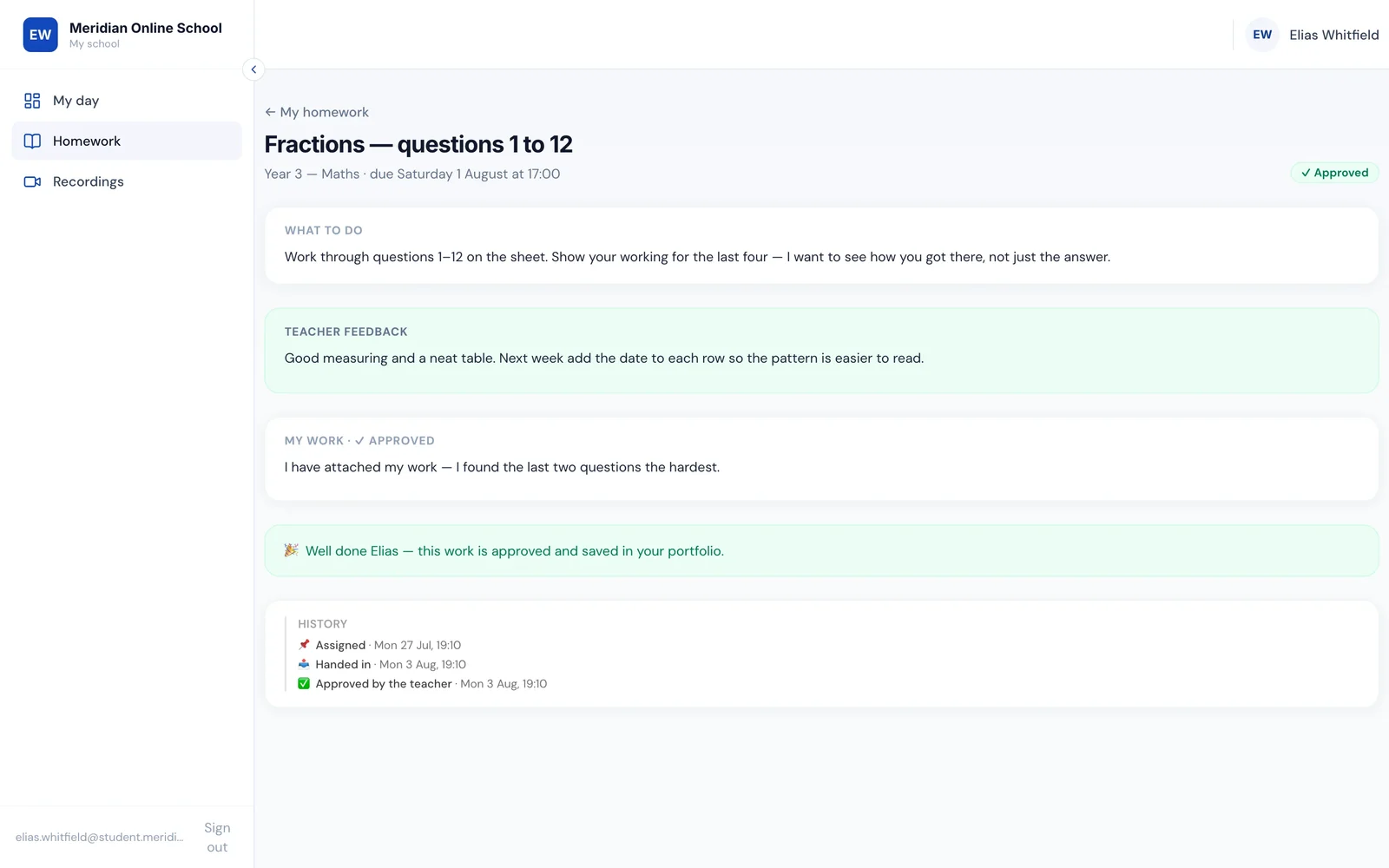Sign out of the account
Viewport: 1389px width, 868px height.
pyautogui.click(x=217, y=838)
